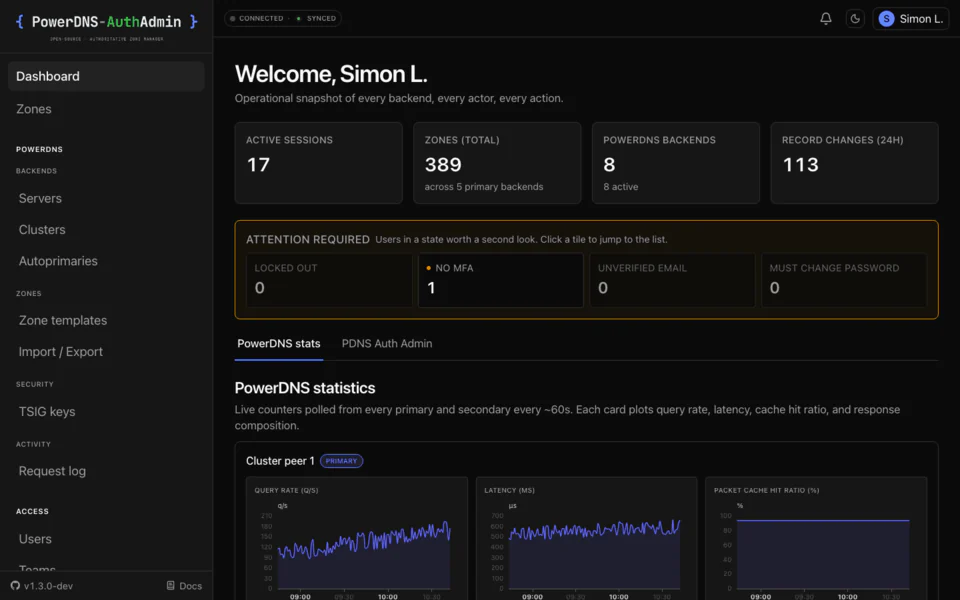The width and height of the screenshot is (960, 600).
Task: Click the S avatar circle
Action: (x=886, y=18)
